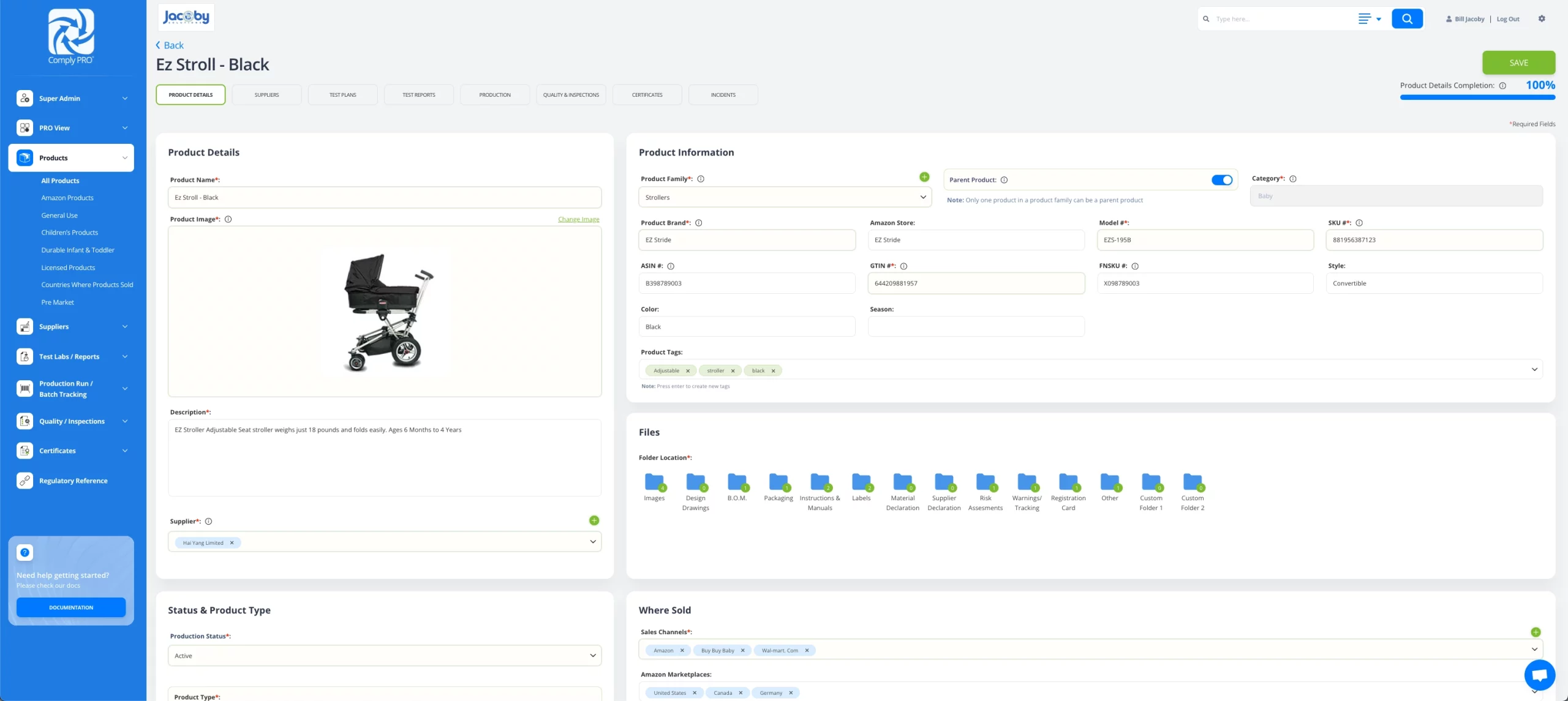Image resolution: width=1568 pixels, height=701 pixels.
Task: Remove Hai Yang Limited supplier chip
Action: (232, 543)
